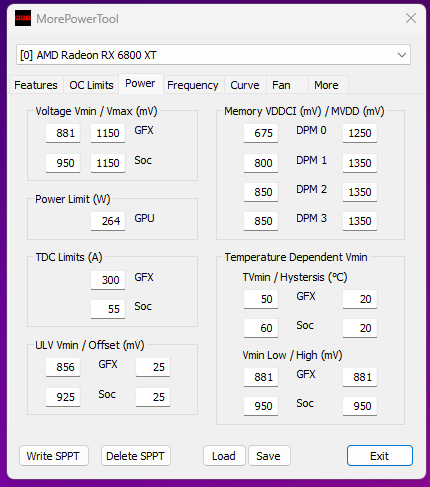Switch to the Features tab
This screenshot has height=487, width=430.
(x=36, y=85)
